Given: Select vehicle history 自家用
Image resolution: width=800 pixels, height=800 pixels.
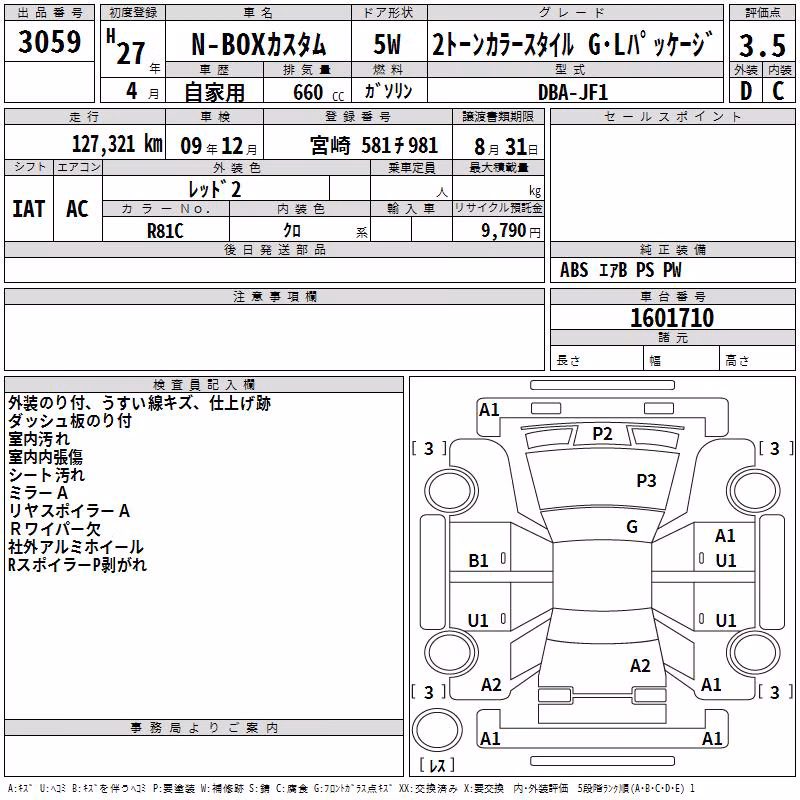Looking at the screenshot, I should tap(214, 92).
